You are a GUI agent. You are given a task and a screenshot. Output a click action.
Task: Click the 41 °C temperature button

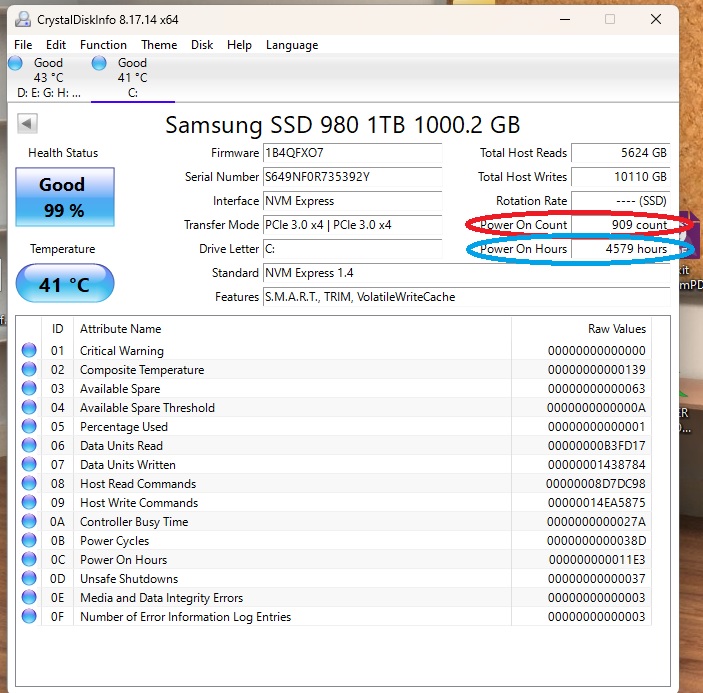65,283
